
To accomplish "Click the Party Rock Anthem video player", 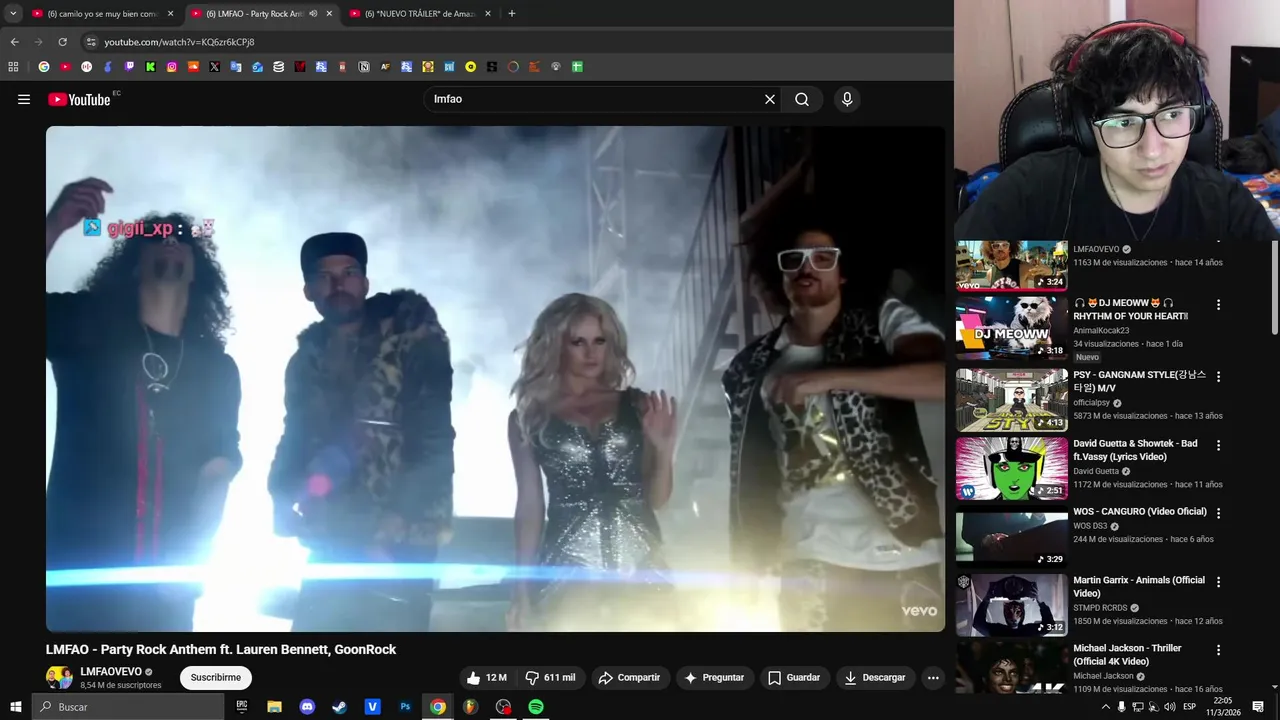I will 495,379.
